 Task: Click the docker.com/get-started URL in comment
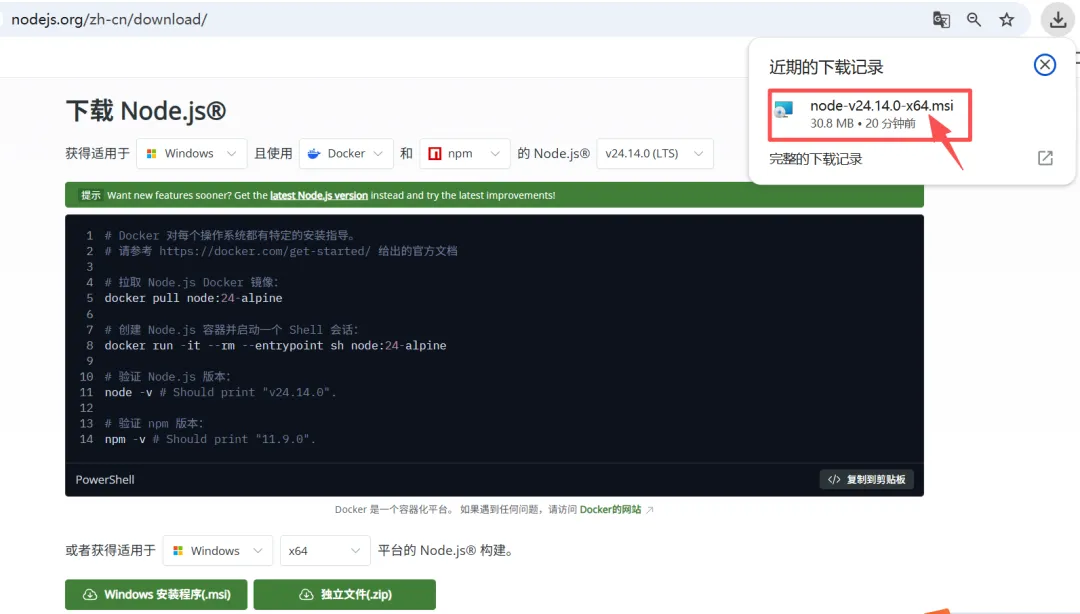tap(264, 251)
